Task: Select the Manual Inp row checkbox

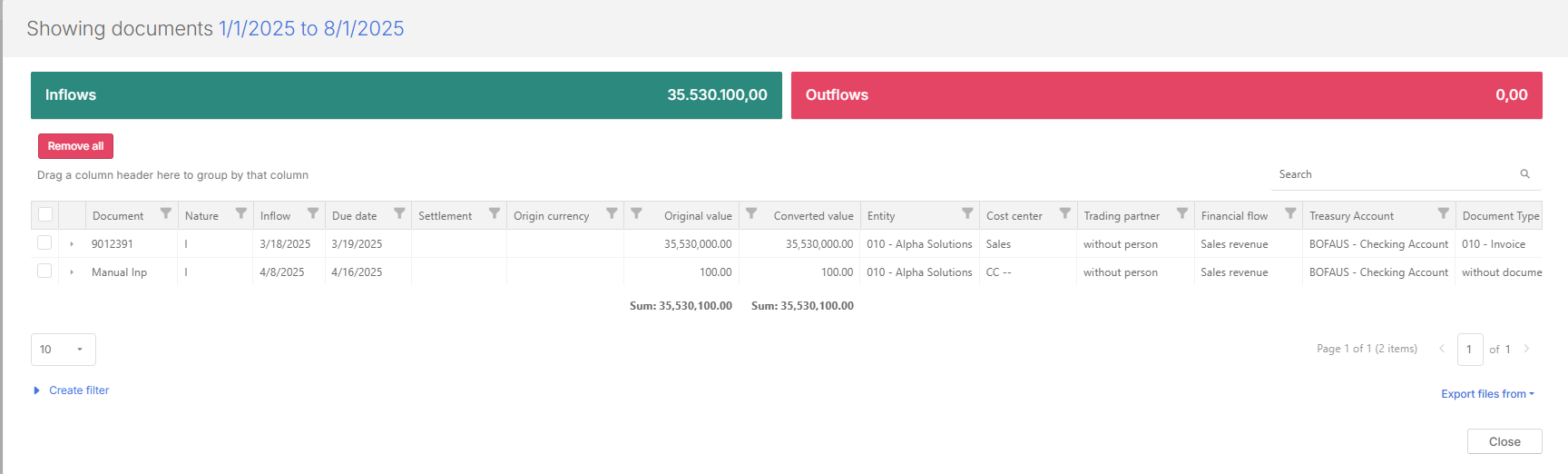Action: (x=44, y=272)
